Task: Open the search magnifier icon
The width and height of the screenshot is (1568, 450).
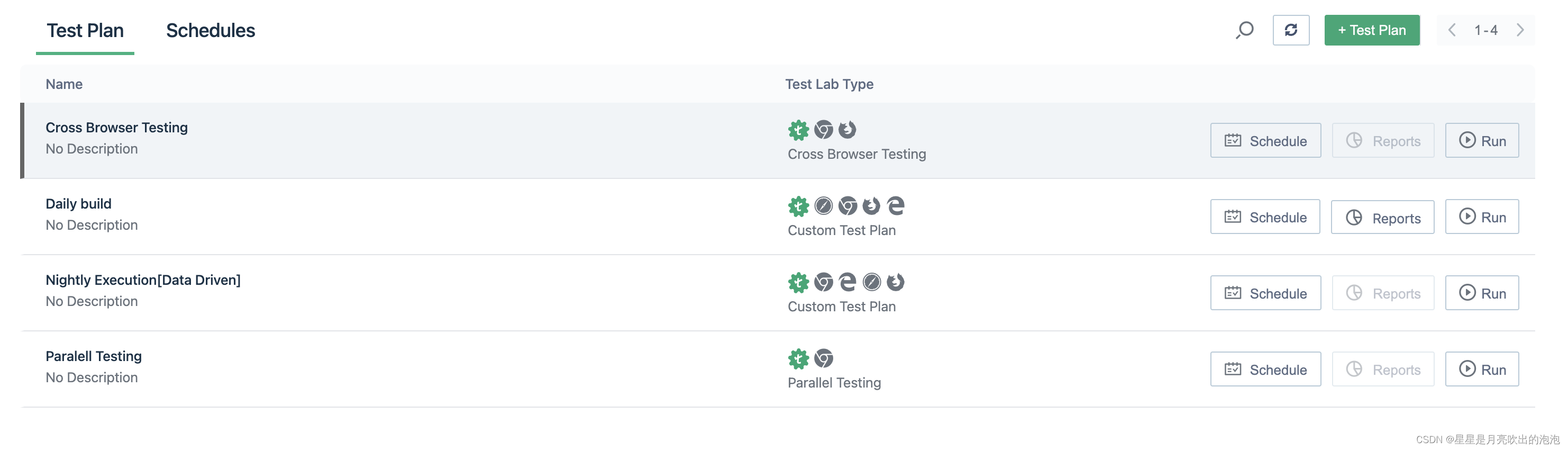Action: [1244, 30]
